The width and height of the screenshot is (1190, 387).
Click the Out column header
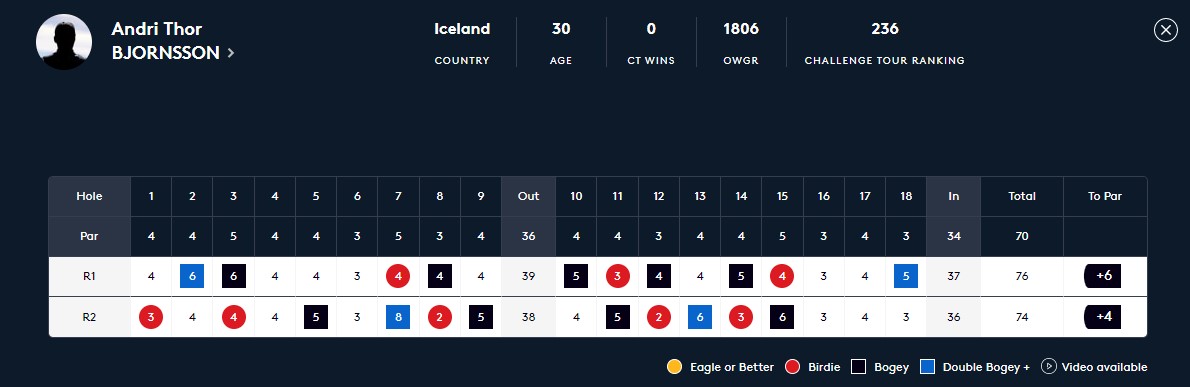pos(528,196)
